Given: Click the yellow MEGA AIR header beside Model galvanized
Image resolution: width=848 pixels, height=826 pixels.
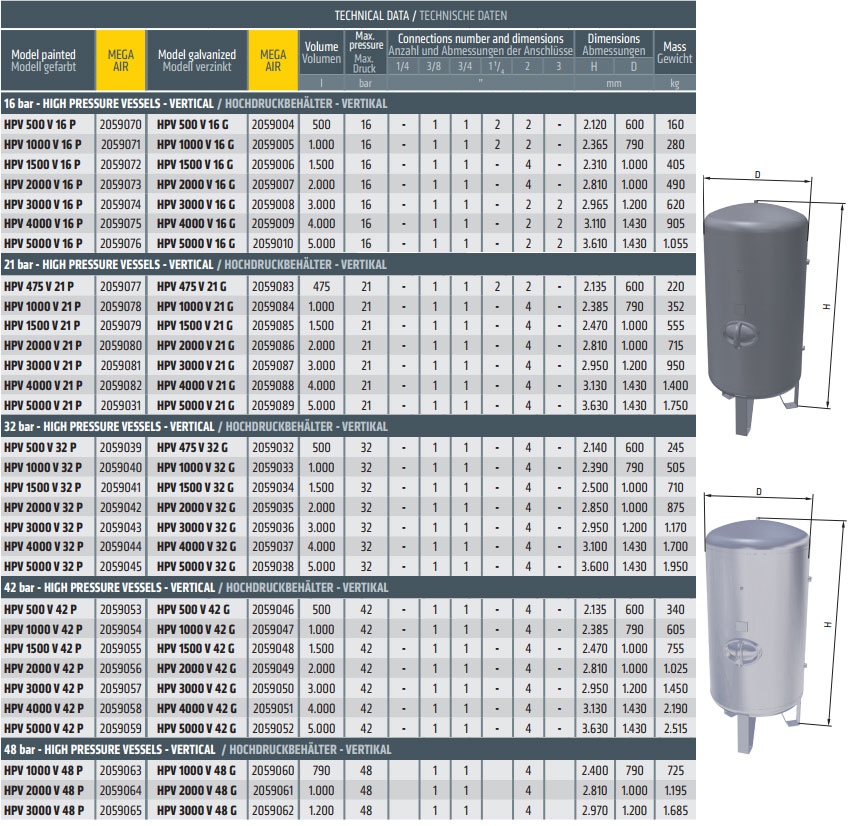Looking at the screenshot, I should [273, 60].
